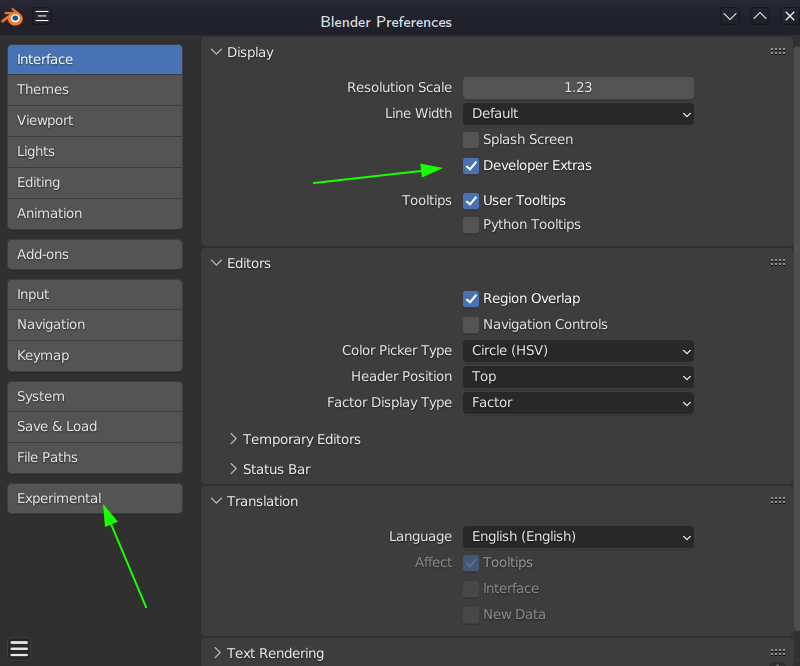Screen dimensions: 800x666
Task: Click the Translation panel drag handle
Action: [x=778, y=501]
